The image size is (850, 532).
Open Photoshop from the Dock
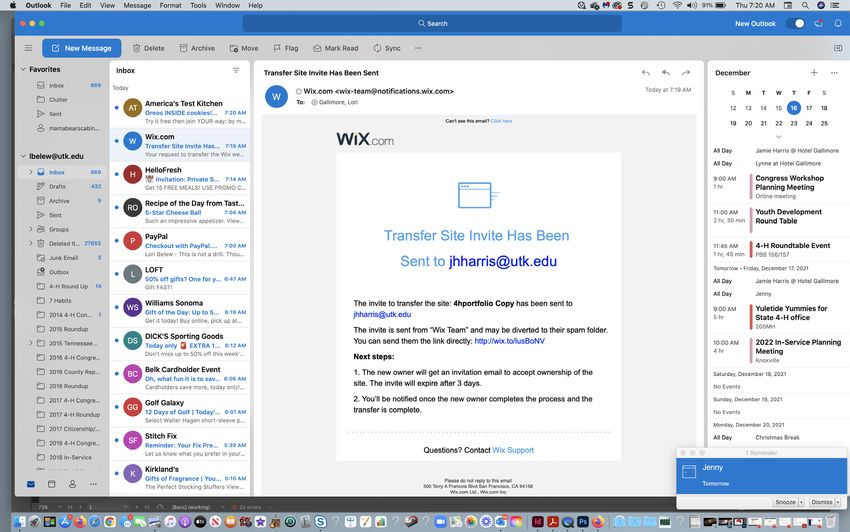click(x=583, y=522)
